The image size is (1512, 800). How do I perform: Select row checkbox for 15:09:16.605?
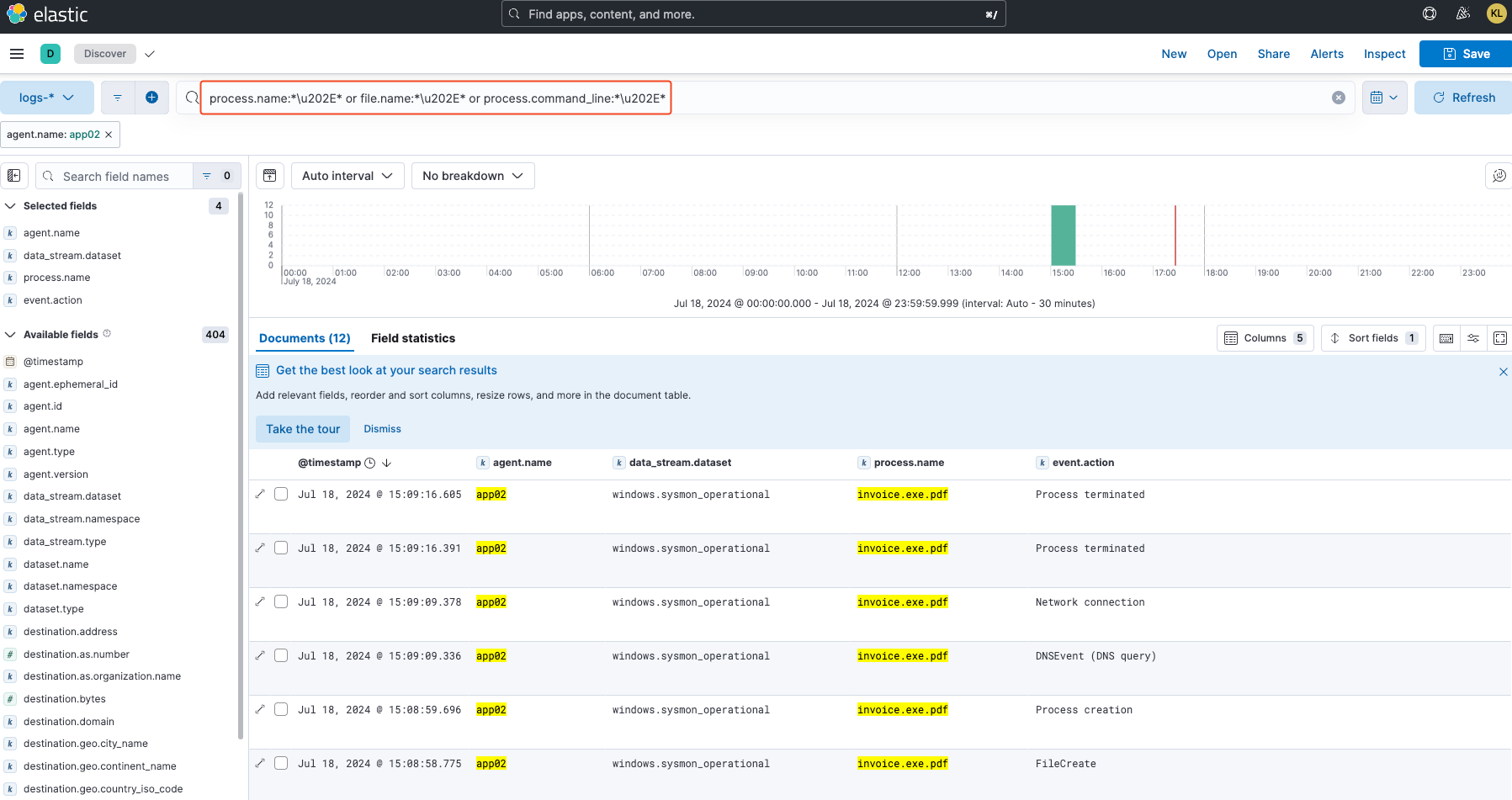tap(281, 494)
